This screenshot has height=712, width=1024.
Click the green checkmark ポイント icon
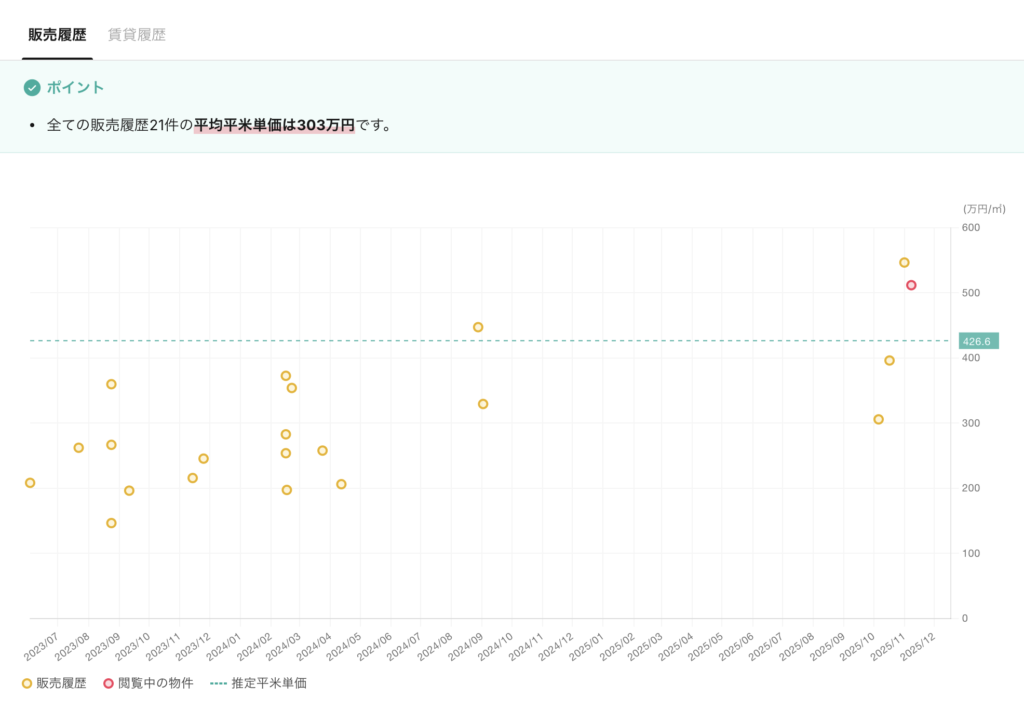click(32, 88)
